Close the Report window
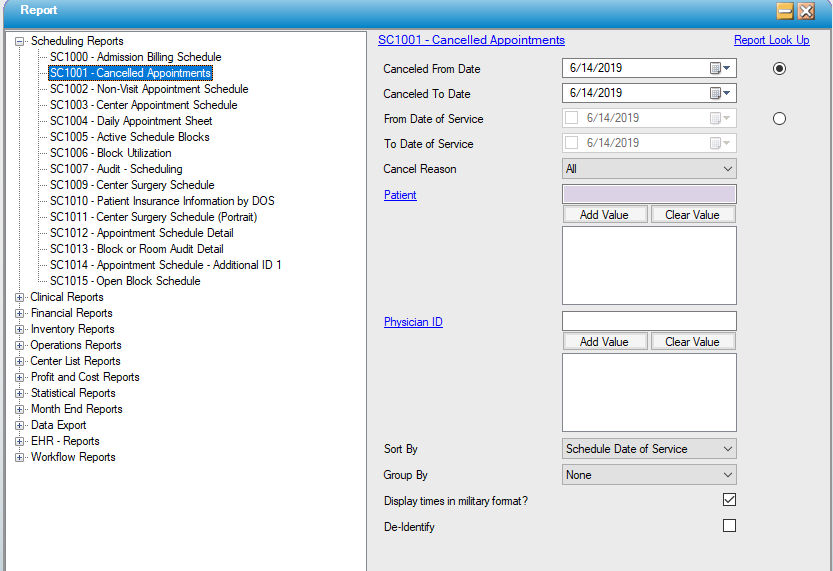This screenshot has height=571, width=833. pyautogui.click(x=806, y=11)
